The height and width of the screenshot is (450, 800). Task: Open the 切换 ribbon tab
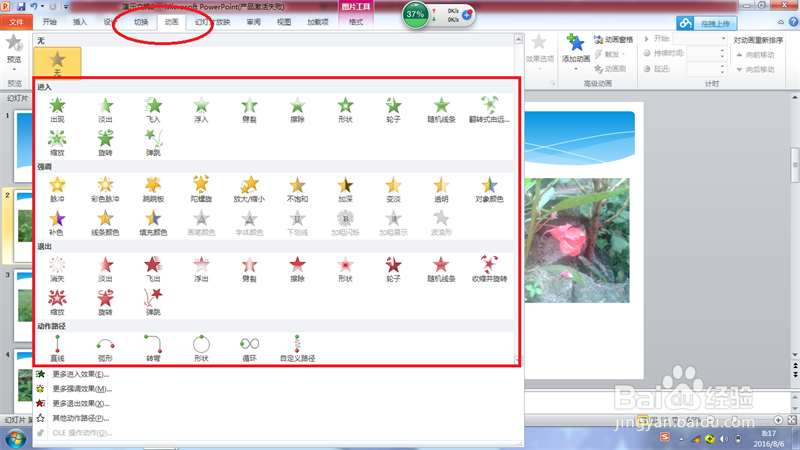(141, 22)
